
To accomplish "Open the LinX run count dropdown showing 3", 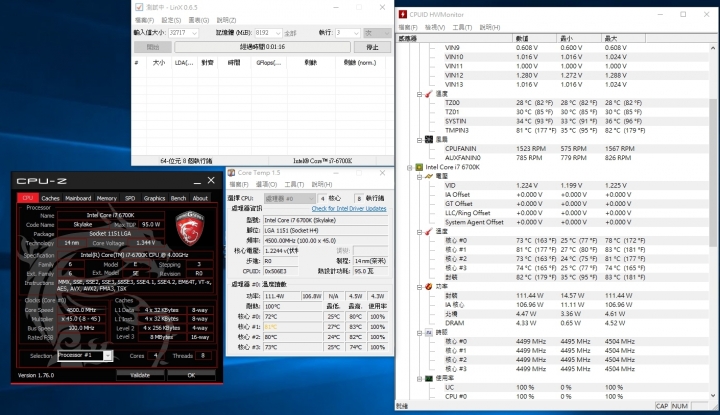I will coord(356,33).
